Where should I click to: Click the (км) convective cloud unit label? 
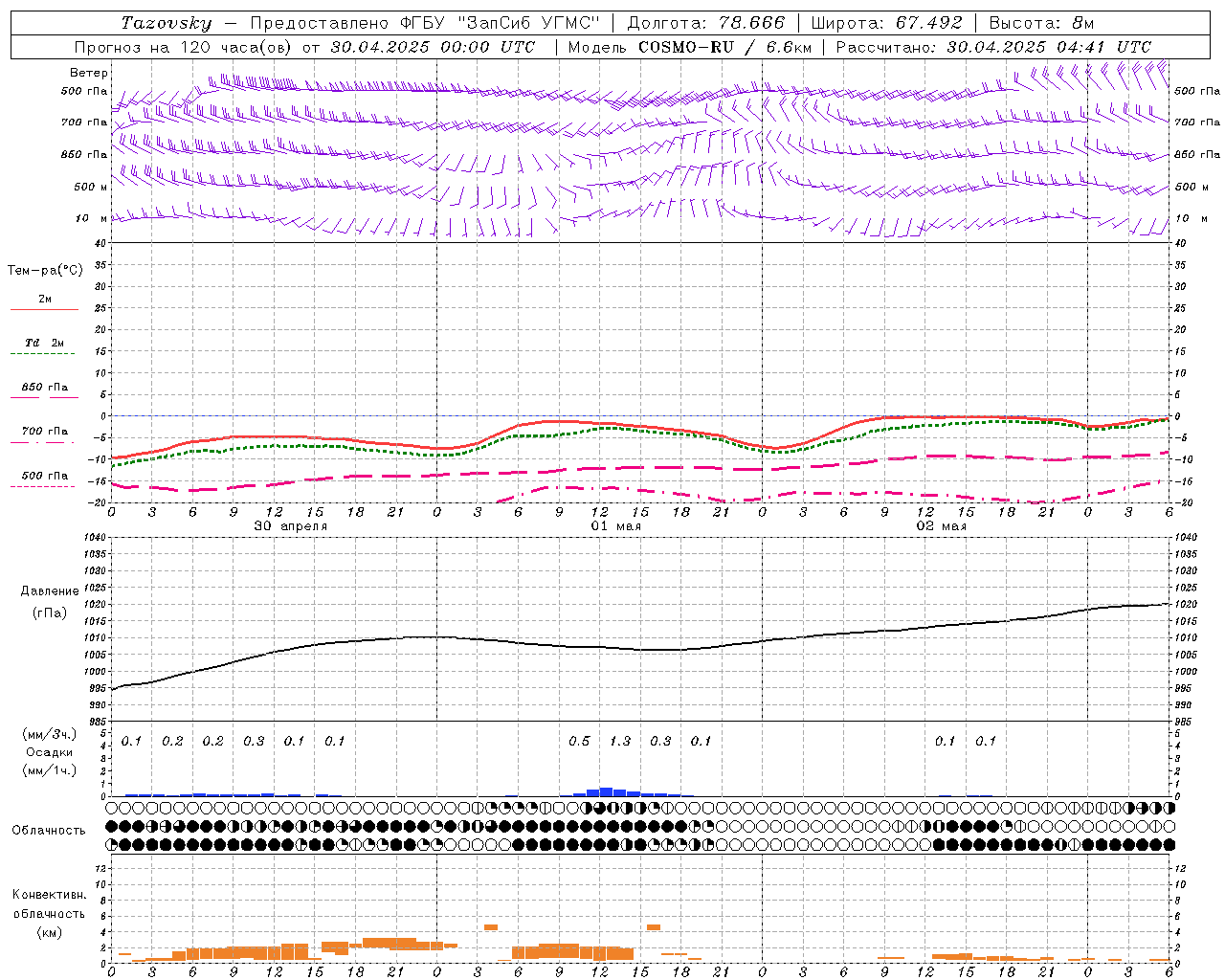click(49, 932)
